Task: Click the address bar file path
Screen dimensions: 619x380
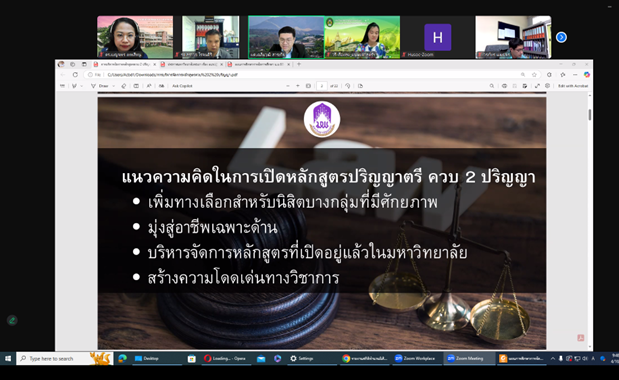Action: click(173, 75)
